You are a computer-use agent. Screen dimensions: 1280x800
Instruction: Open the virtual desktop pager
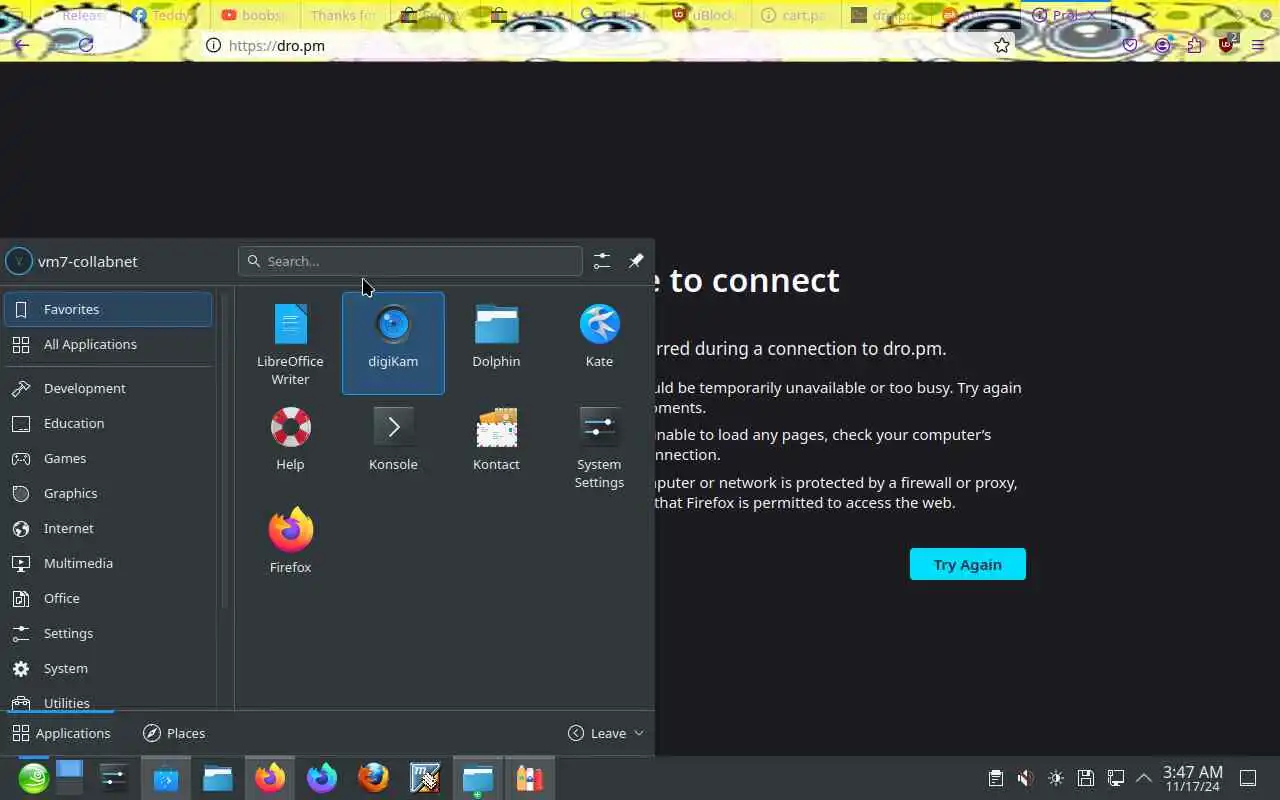point(69,777)
